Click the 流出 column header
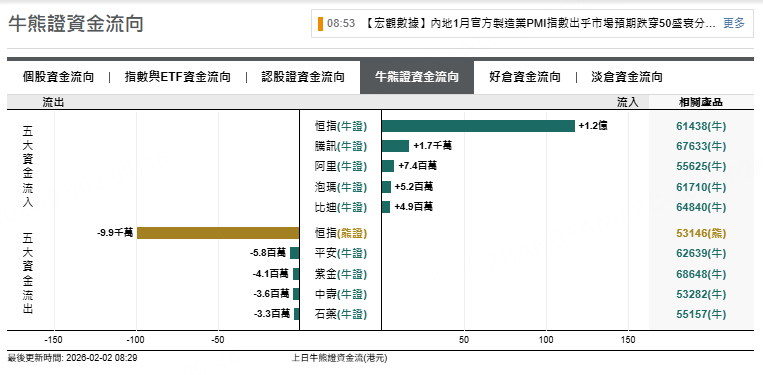The width and height of the screenshot is (763, 375). [53, 102]
